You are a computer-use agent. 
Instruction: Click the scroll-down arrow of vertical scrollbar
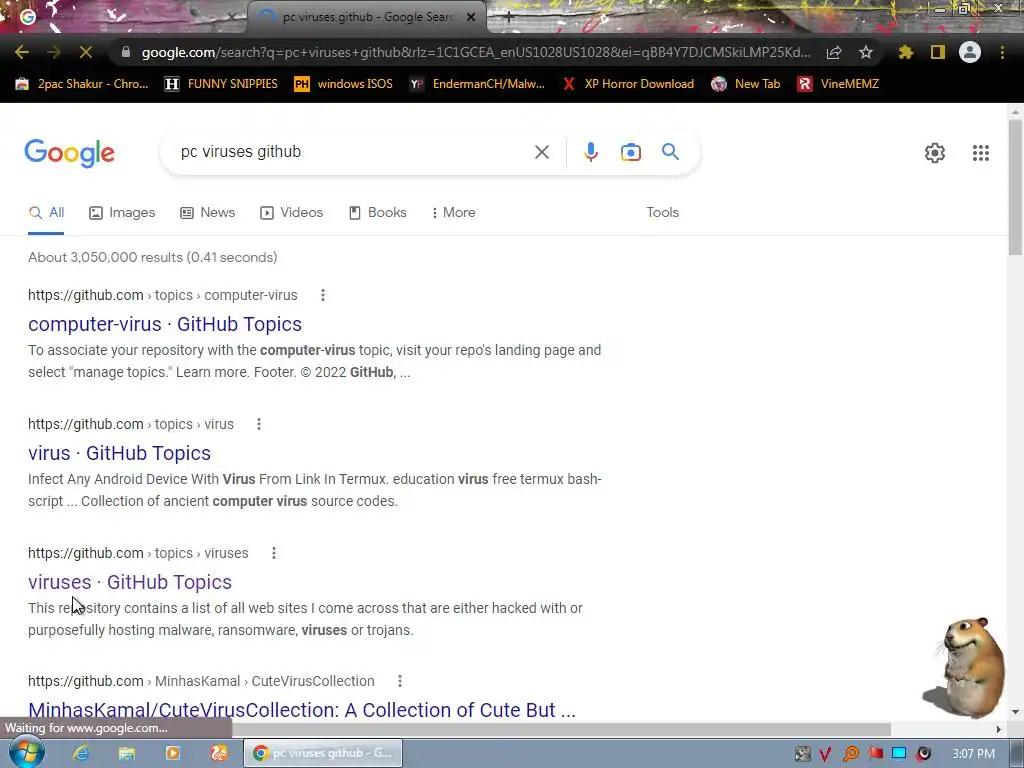pos(1015,711)
